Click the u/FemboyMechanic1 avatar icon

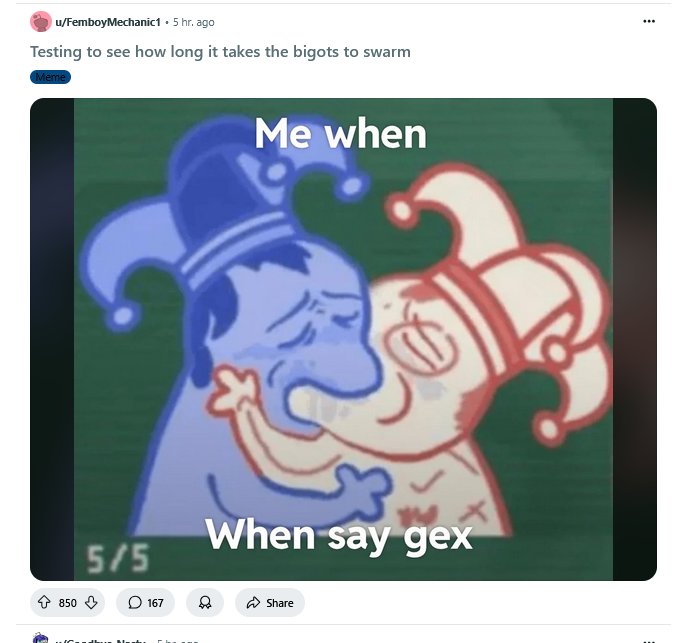pyautogui.click(x=41, y=22)
